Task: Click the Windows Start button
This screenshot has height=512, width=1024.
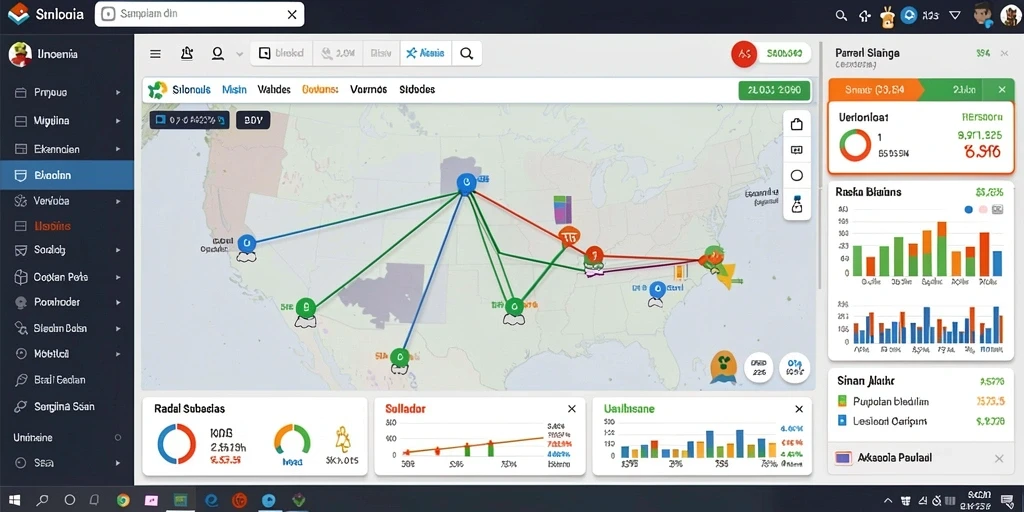Action: click(14, 501)
